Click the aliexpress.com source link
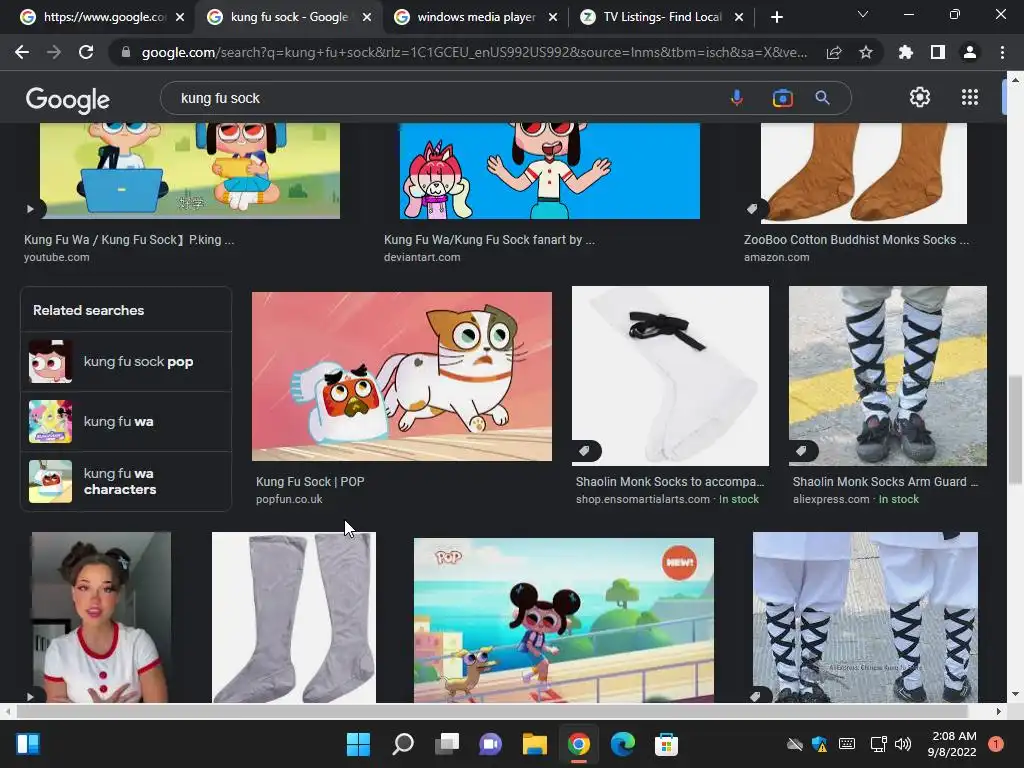Image resolution: width=1024 pixels, height=768 pixels. pyautogui.click(x=831, y=499)
